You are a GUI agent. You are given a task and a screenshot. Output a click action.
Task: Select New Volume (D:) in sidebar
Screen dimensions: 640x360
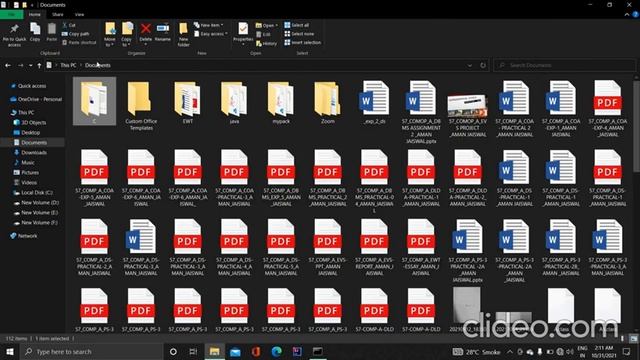coord(40,202)
